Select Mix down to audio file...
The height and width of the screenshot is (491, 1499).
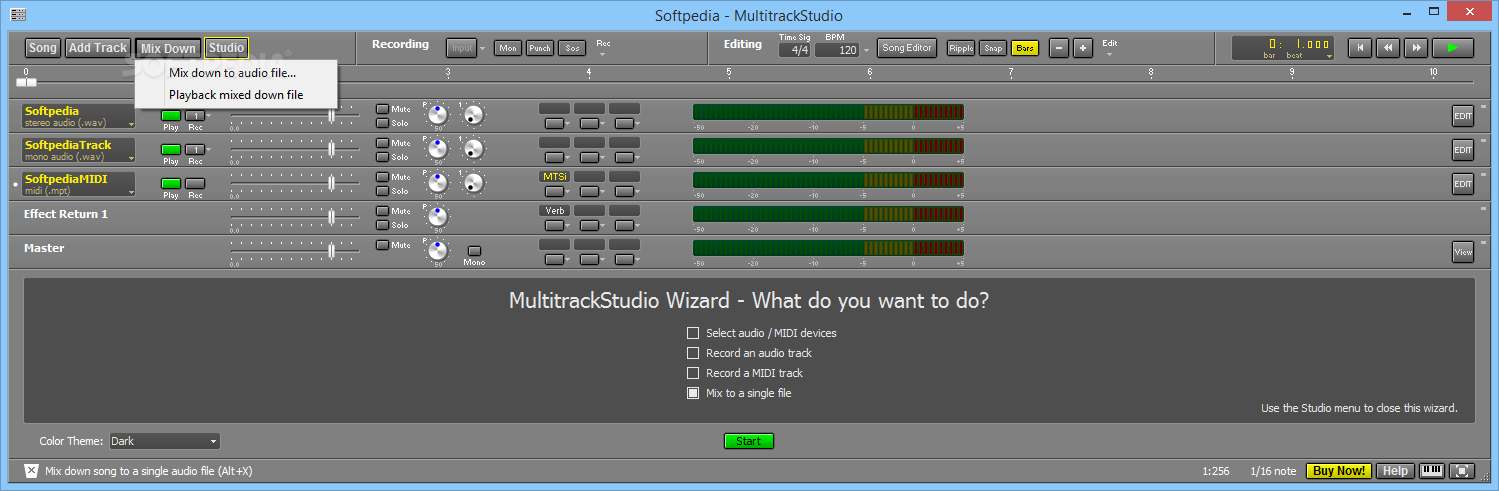(x=233, y=73)
